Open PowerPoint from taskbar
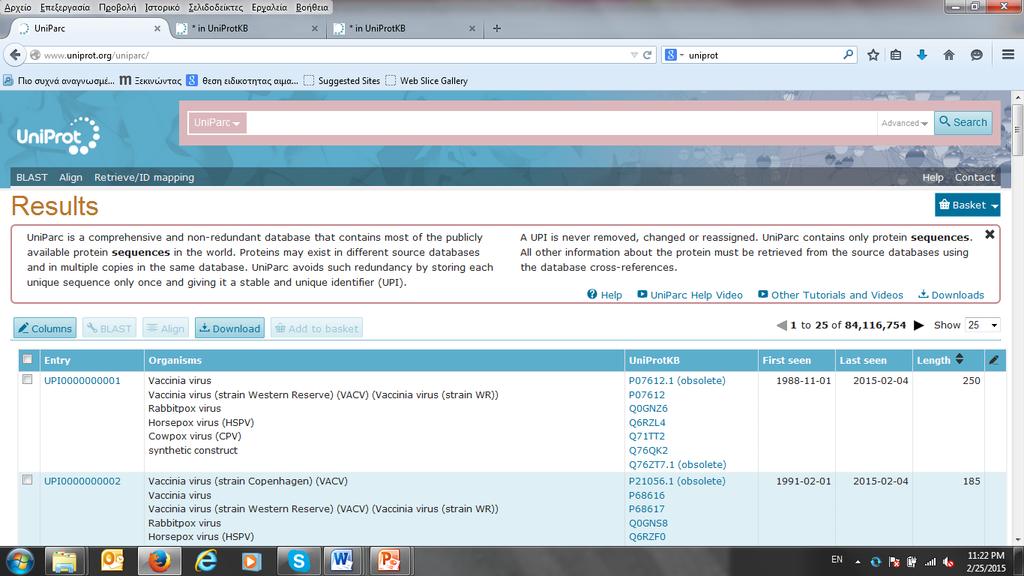Viewport: 1024px width, 576px height. click(x=389, y=561)
